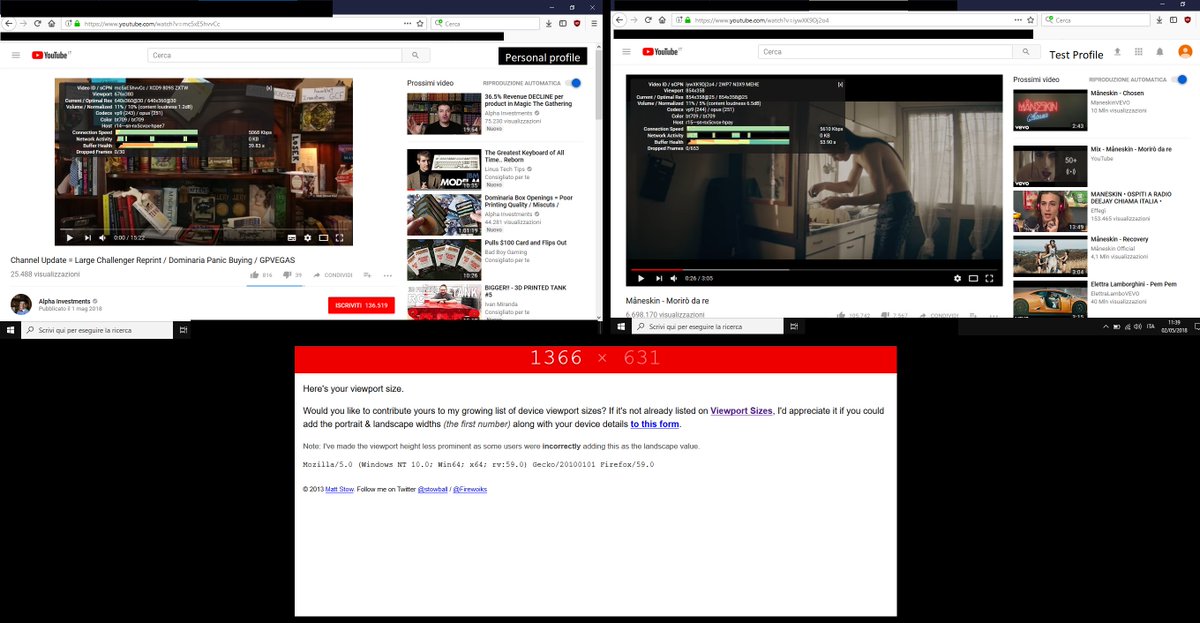The image size is (1200, 623).
Task: Click the YouTube logo in the right window
Action: (661, 51)
